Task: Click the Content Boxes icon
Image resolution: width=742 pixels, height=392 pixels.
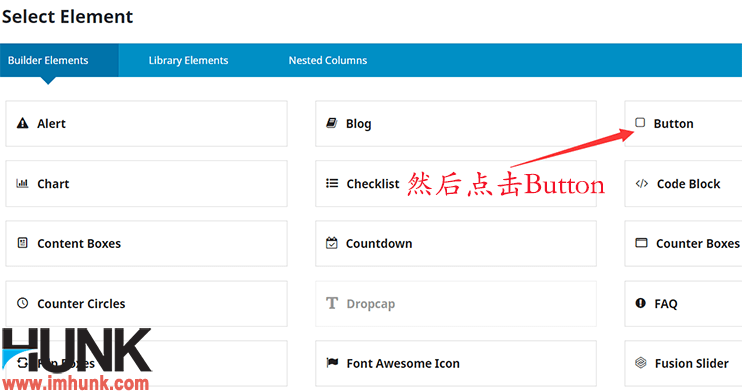Action: 22,243
